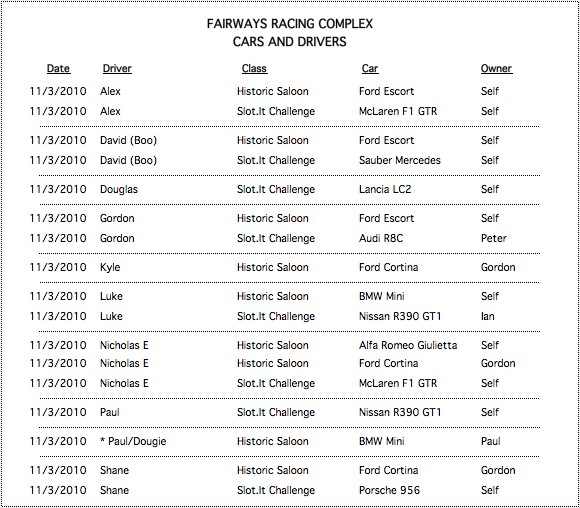The height and width of the screenshot is (508, 580).
Task: Click the Lancia LC2 car entry
Action: pos(385,189)
